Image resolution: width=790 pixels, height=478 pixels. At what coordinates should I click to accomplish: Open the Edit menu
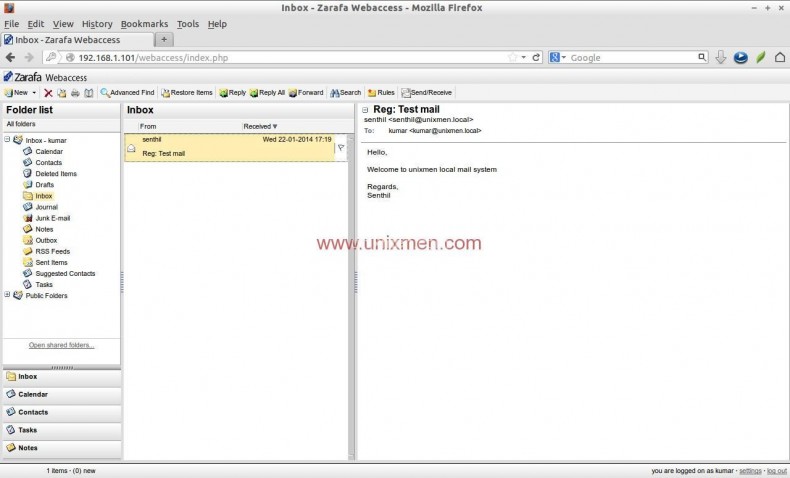pyautogui.click(x=35, y=24)
